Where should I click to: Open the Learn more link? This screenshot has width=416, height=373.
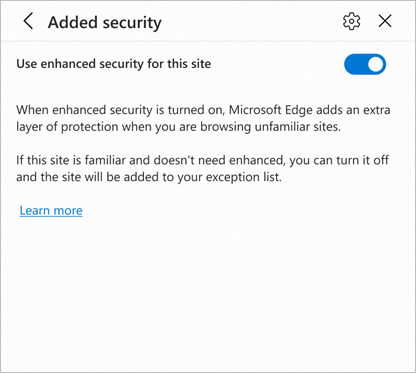pos(51,210)
